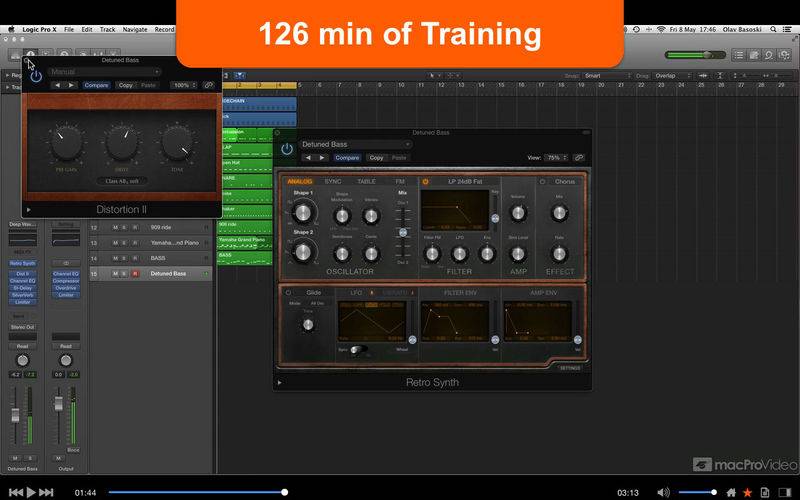Image resolution: width=800 pixels, height=500 pixels.
Task: Open the LP 24dB Fat filter type menu
Action: pos(465,182)
